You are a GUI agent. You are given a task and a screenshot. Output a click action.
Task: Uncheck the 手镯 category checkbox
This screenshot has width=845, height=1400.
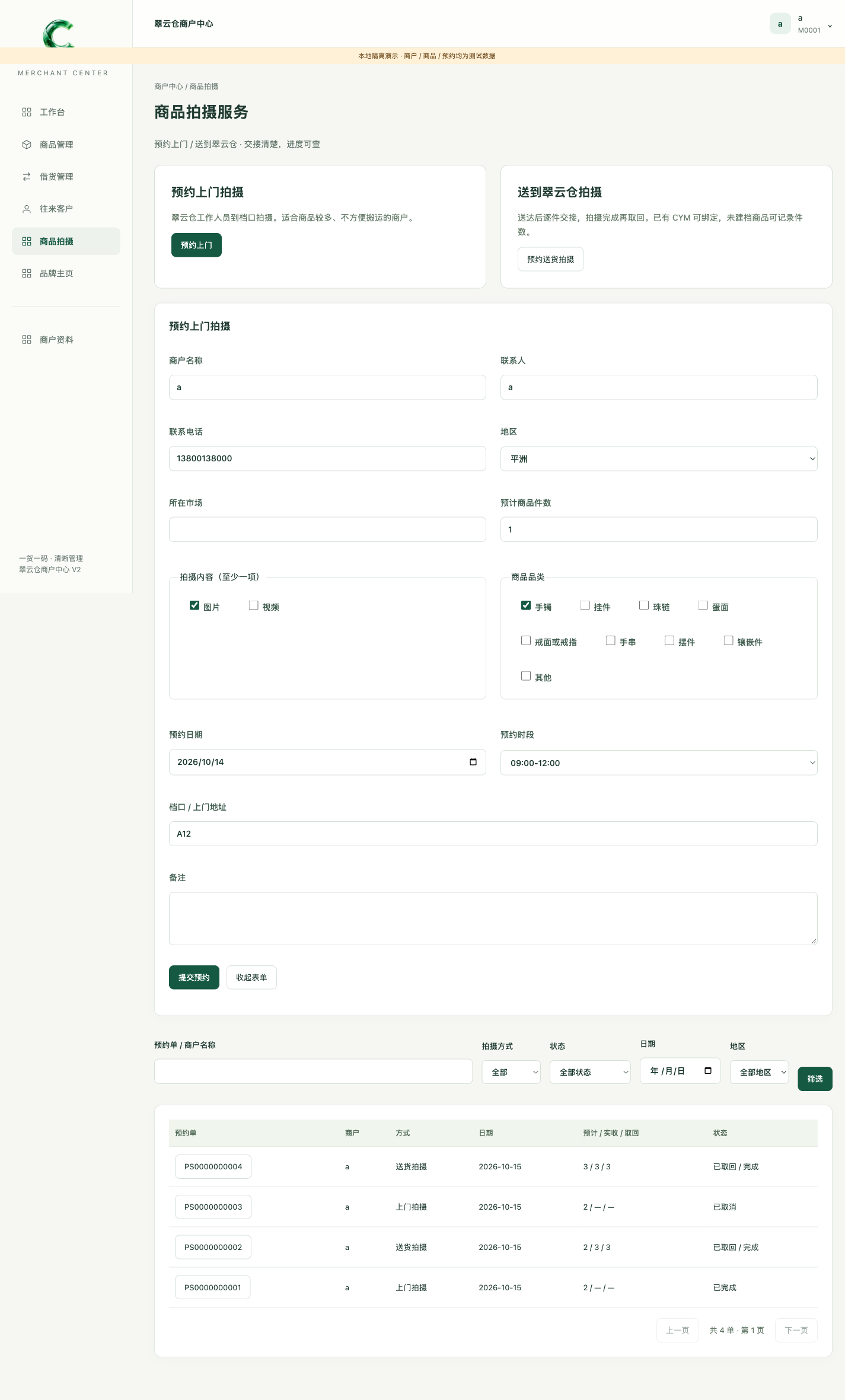coord(526,605)
